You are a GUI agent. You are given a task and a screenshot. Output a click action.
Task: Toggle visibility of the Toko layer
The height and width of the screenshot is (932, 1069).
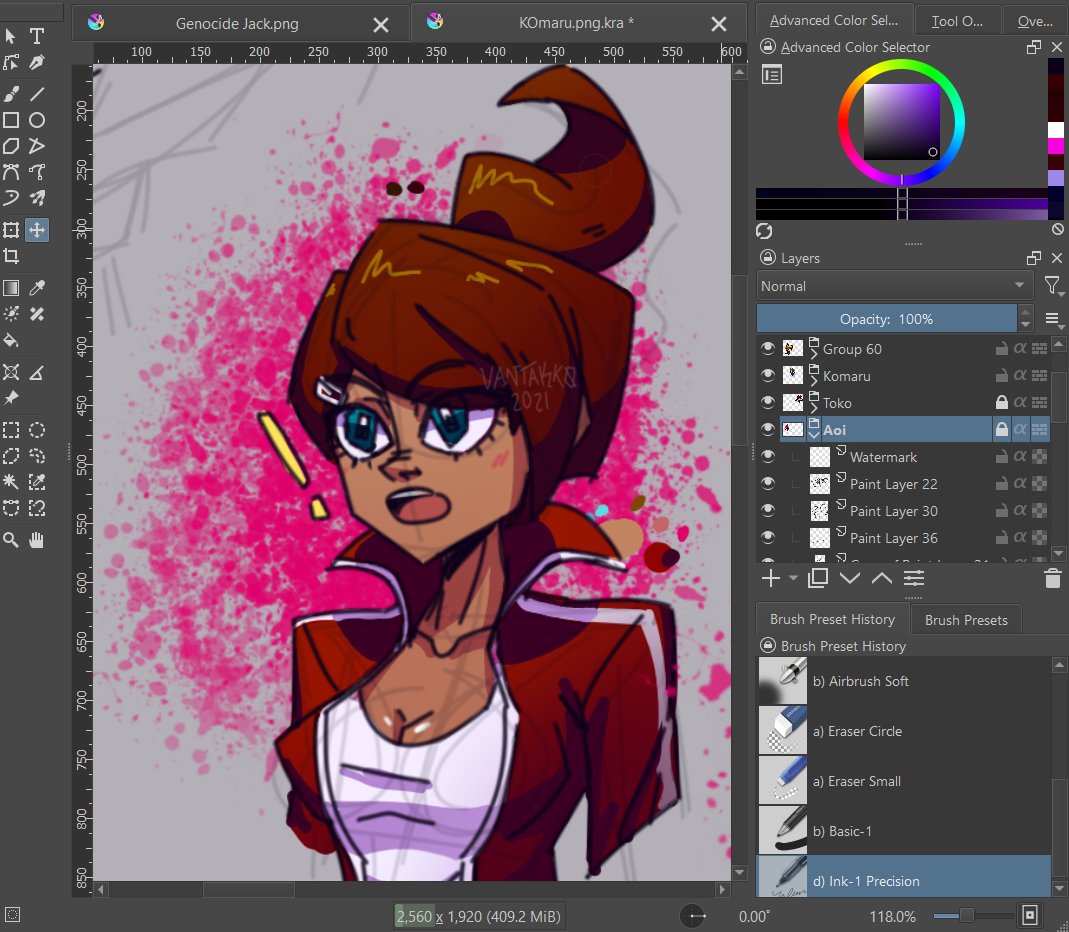(768, 402)
